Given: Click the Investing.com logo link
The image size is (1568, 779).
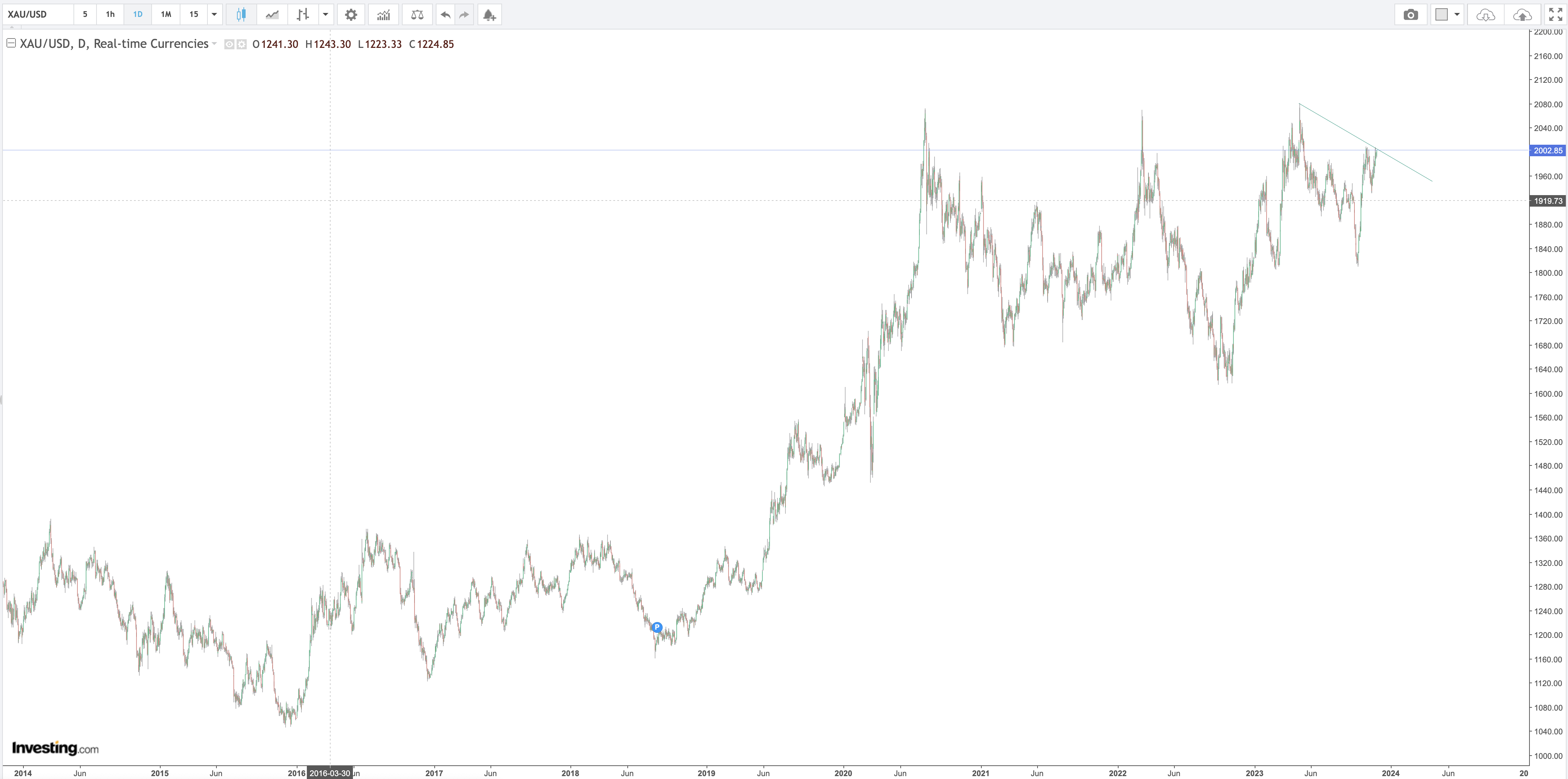Looking at the screenshot, I should tap(55, 748).
